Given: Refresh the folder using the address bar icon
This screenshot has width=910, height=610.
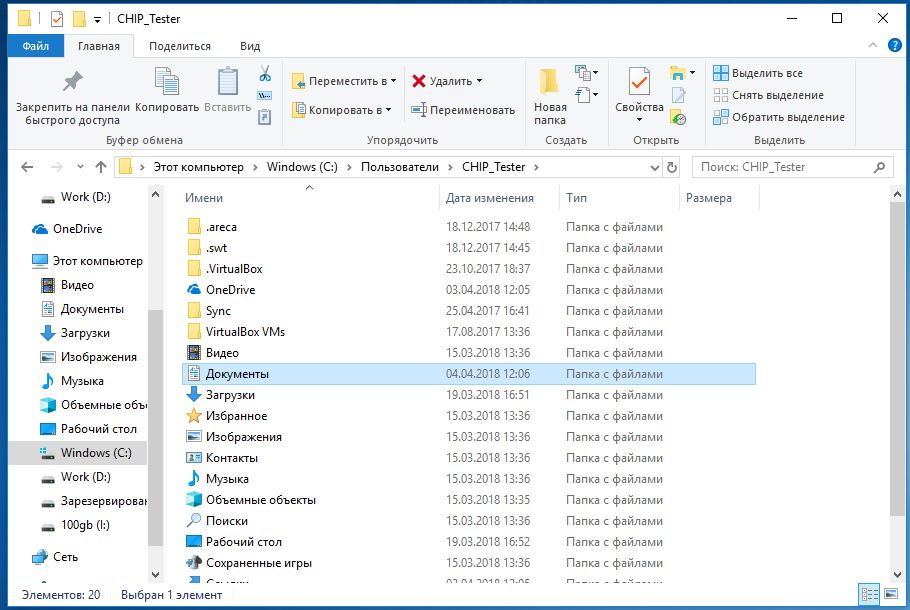Looking at the screenshot, I should coord(671,167).
